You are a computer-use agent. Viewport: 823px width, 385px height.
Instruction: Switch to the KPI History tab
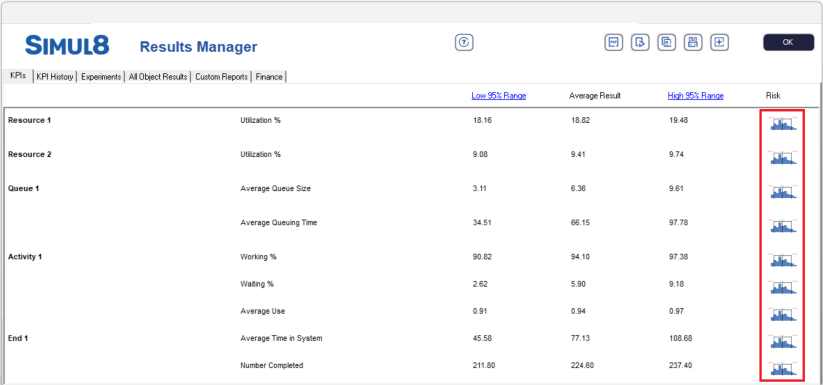55,77
